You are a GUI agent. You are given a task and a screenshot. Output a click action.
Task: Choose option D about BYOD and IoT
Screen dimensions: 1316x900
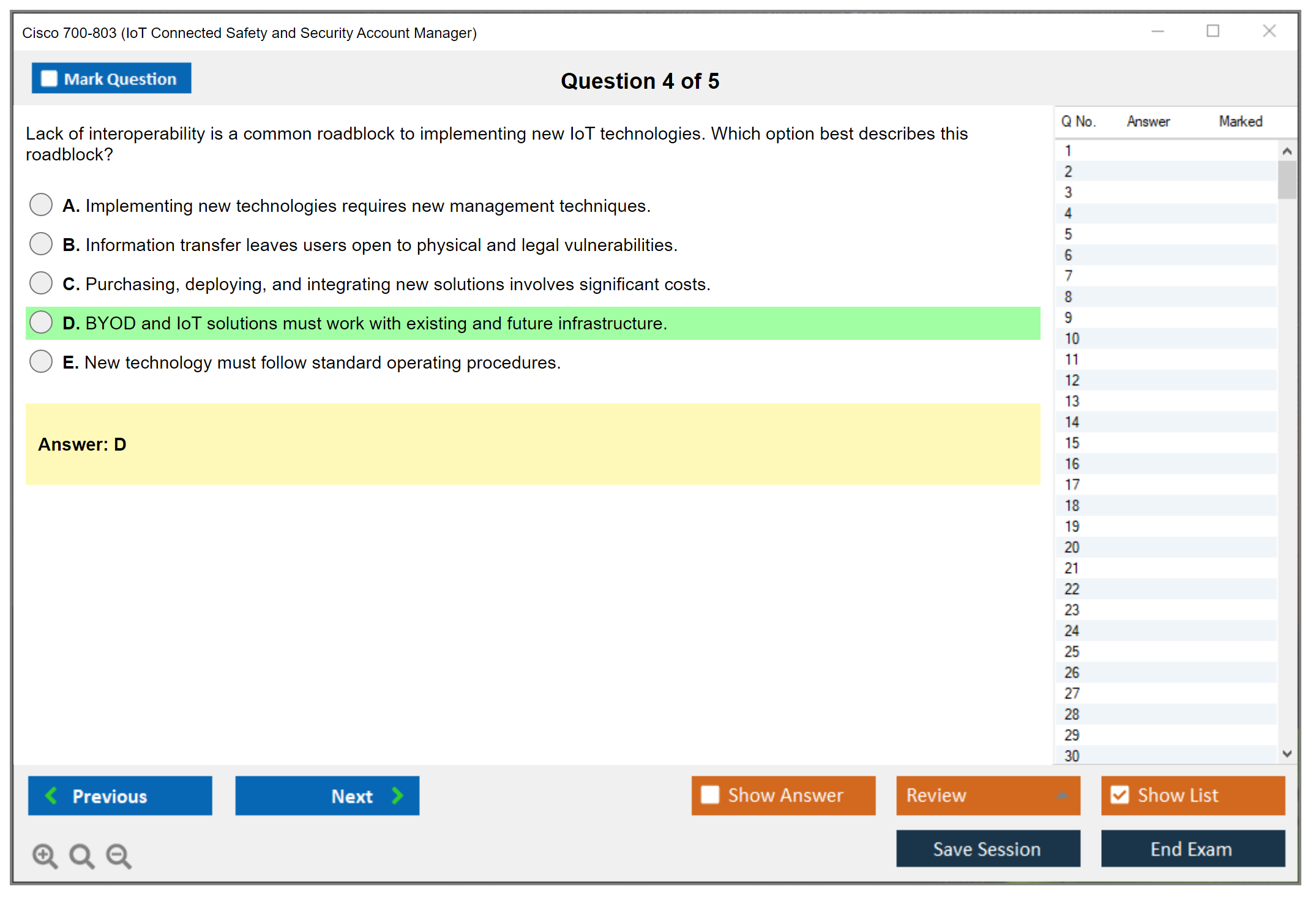click(41, 323)
